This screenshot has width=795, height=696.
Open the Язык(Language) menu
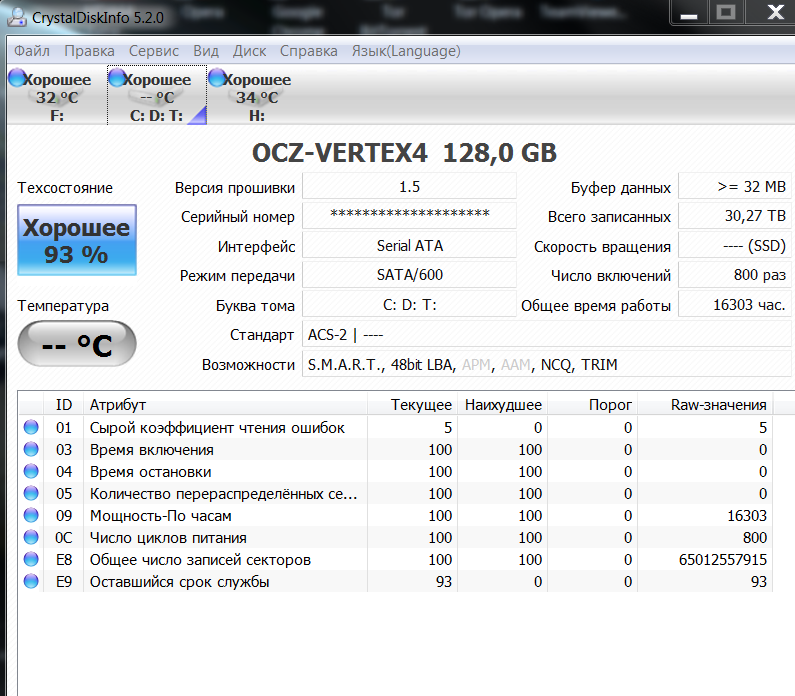(x=406, y=51)
